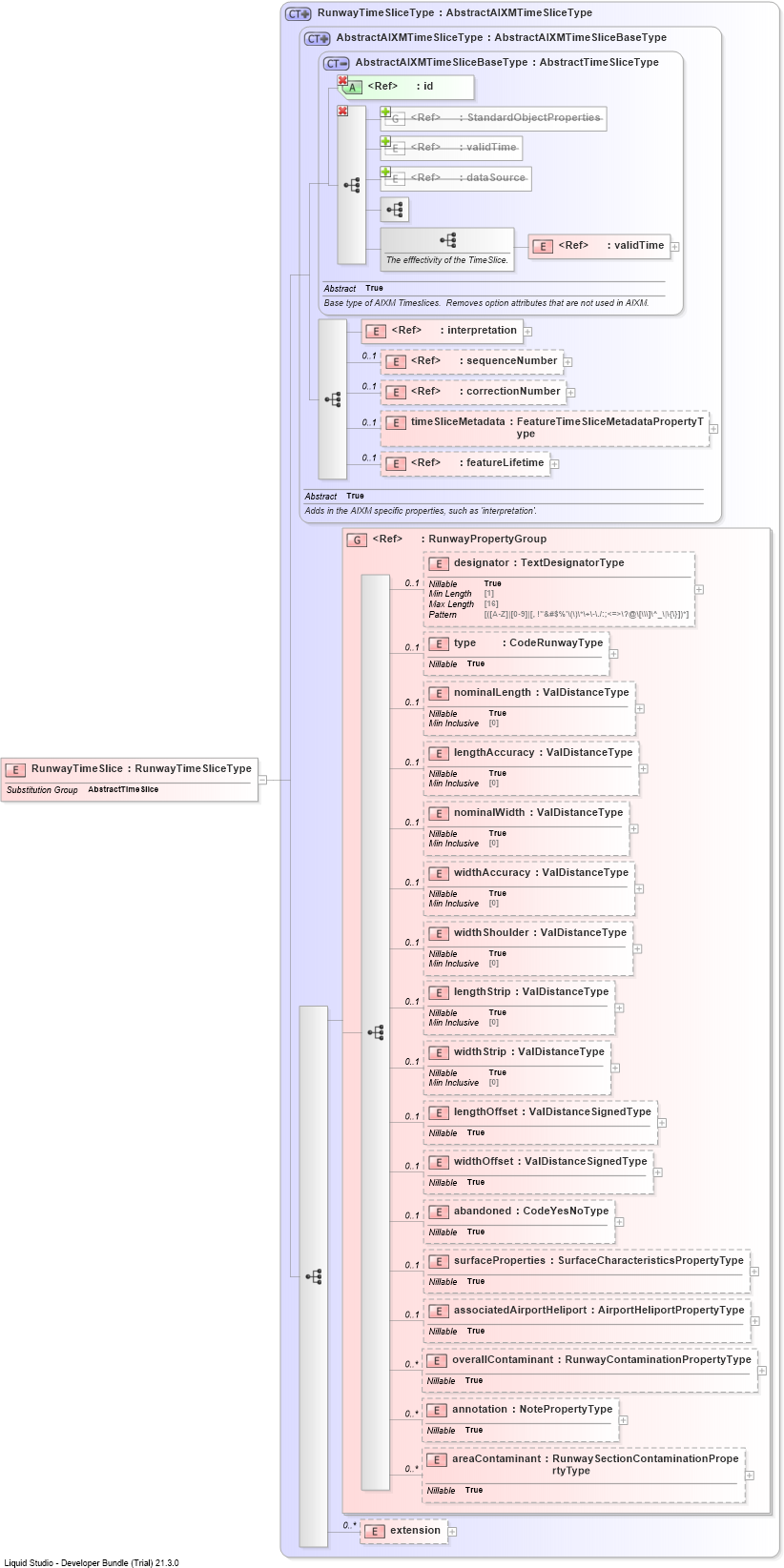Click the E icon of areaContaminant element

click(x=438, y=1459)
